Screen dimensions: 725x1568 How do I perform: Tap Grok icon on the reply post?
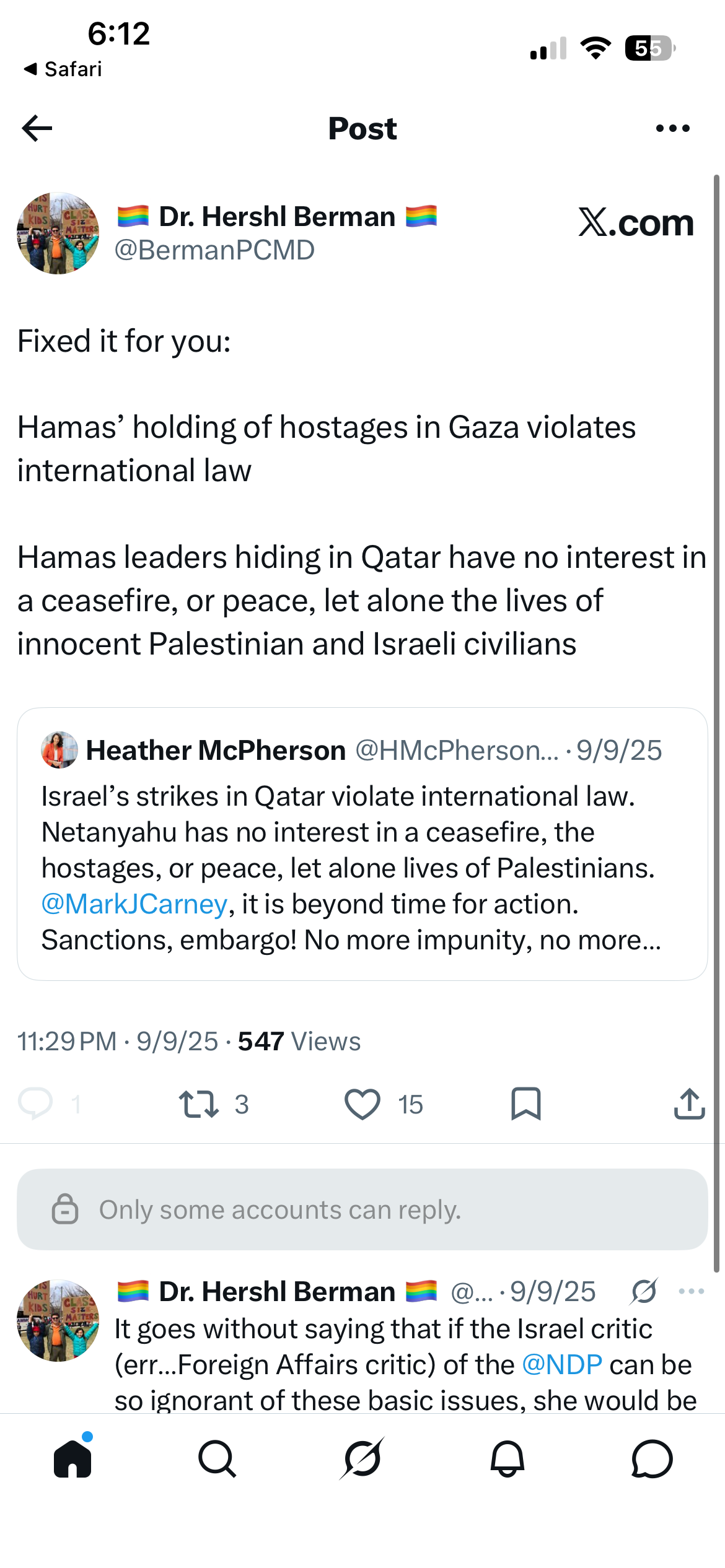pyautogui.click(x=644, y=1292)
